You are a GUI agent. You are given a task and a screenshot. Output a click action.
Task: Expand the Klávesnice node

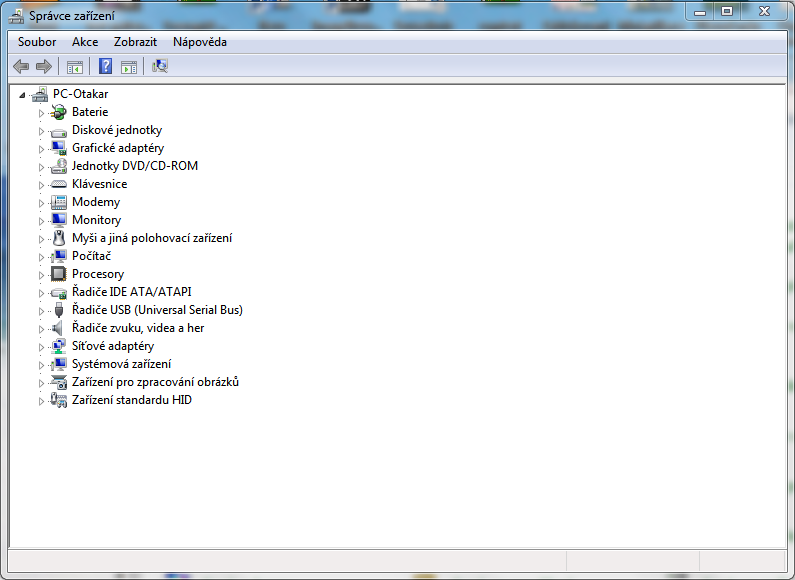tap(41, 185)
